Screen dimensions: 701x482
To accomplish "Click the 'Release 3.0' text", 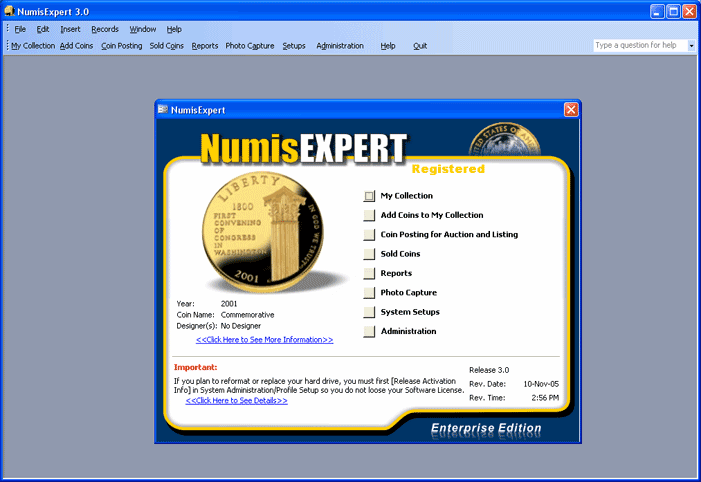I will (x=489, y=370).
